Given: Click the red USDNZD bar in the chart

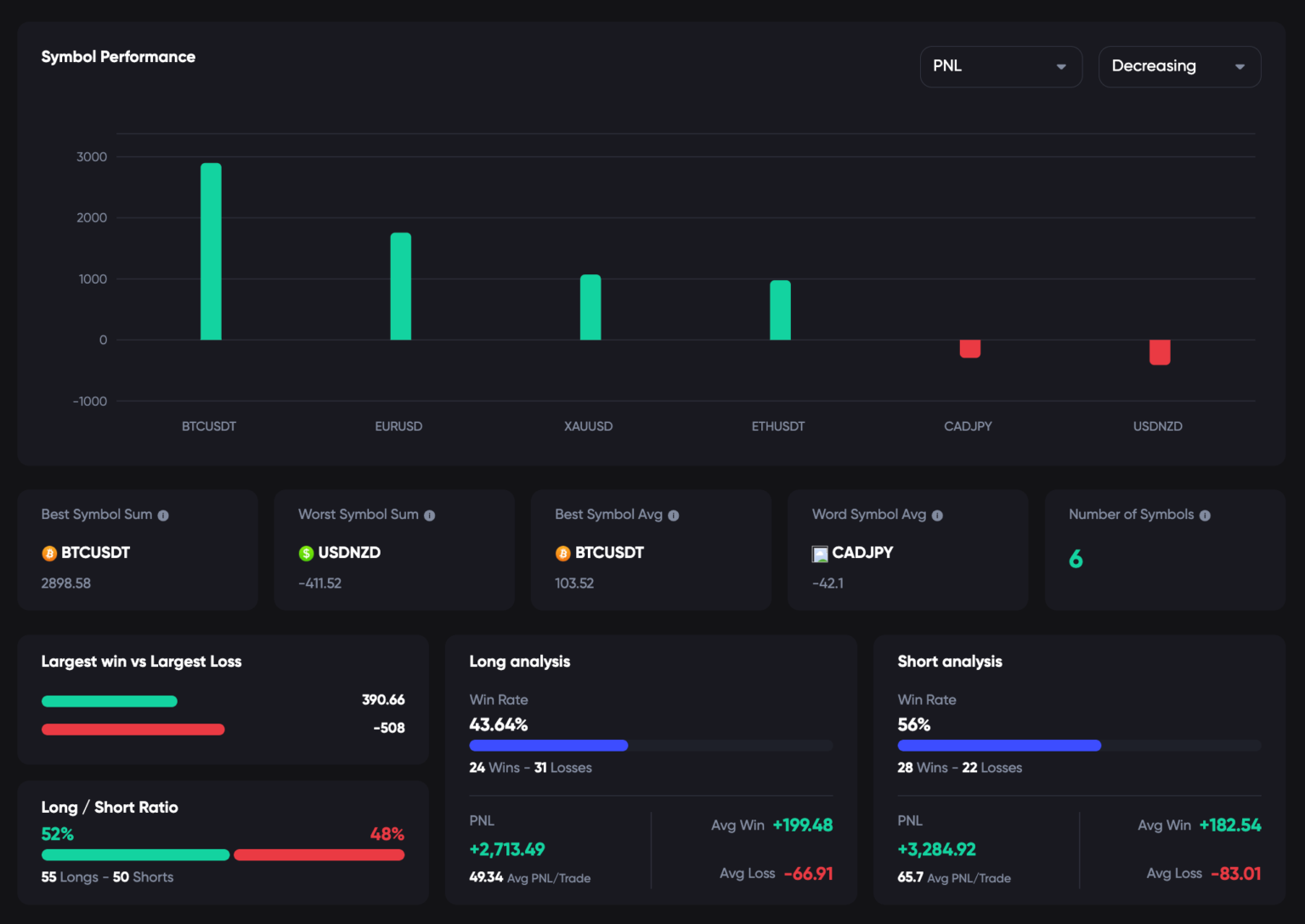Looking at the screenshot, I should [x=1159, y=351].
